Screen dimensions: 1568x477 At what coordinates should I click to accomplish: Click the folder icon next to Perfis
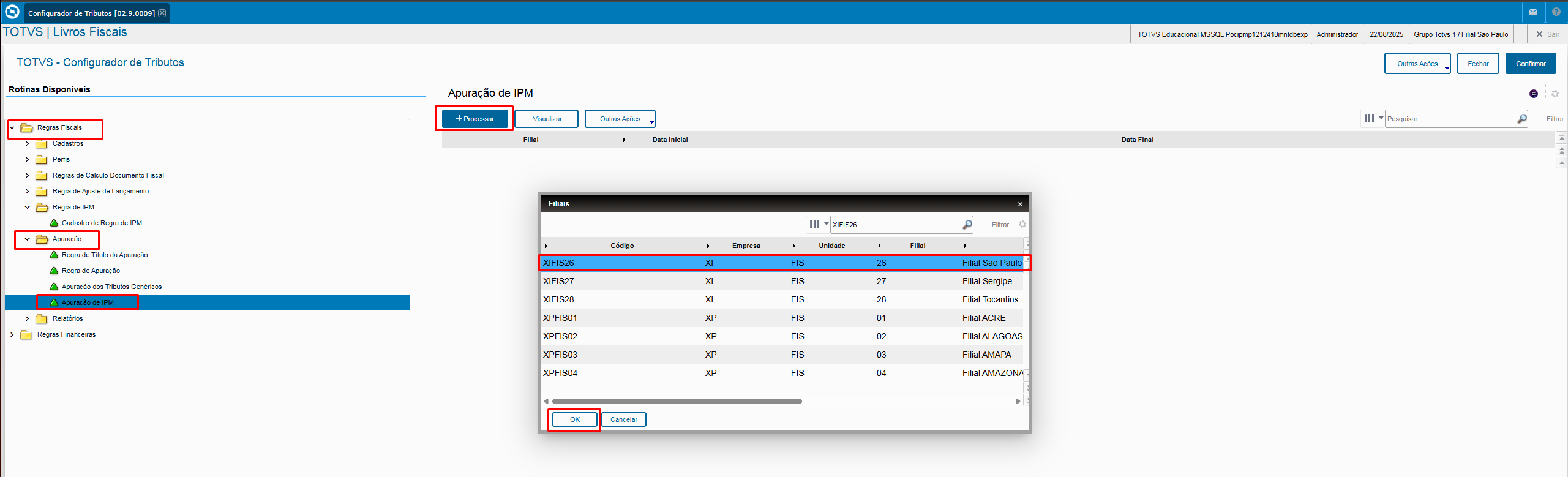coord(41,160)
